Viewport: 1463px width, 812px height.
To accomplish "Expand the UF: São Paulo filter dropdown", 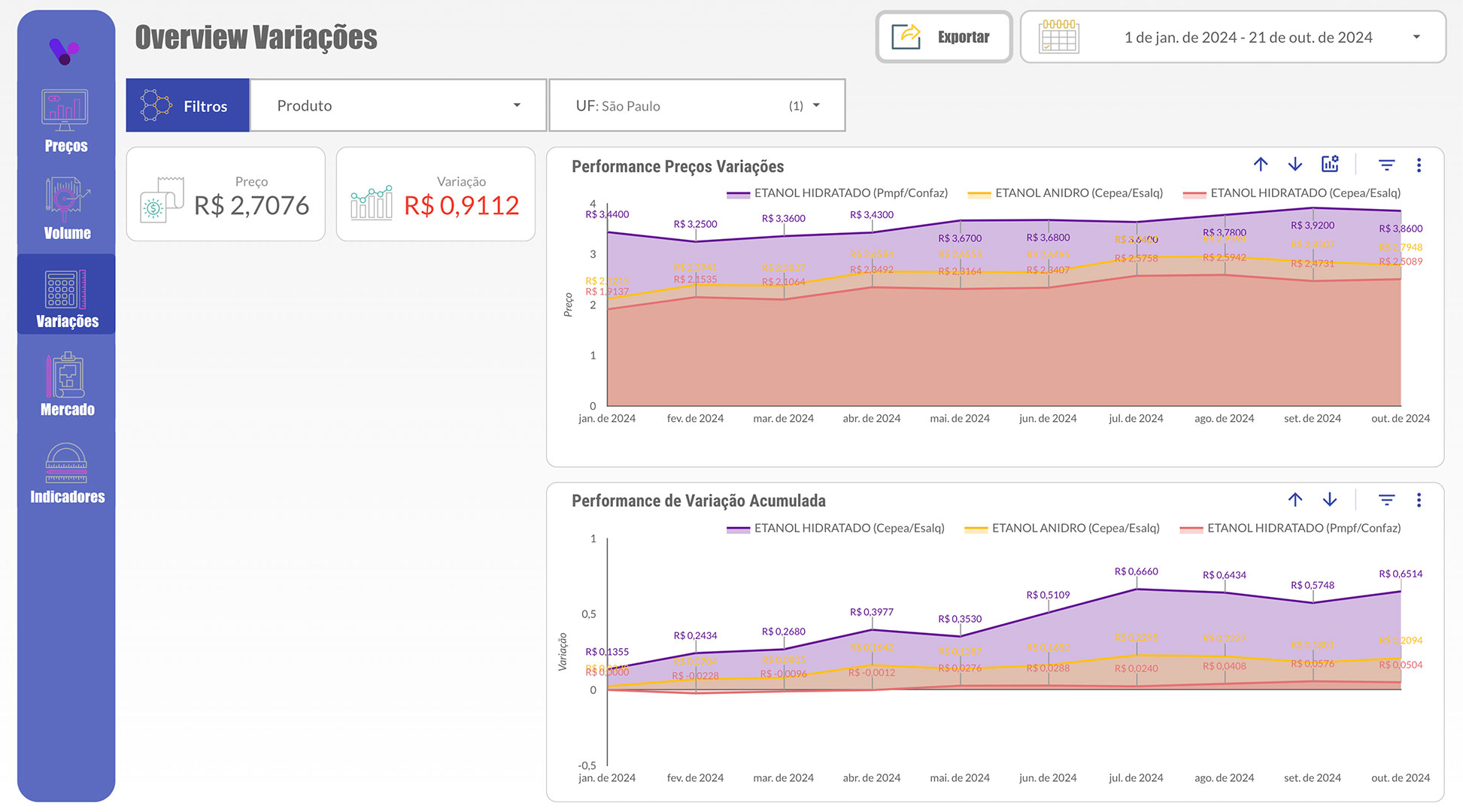I will tap(696, 105).
